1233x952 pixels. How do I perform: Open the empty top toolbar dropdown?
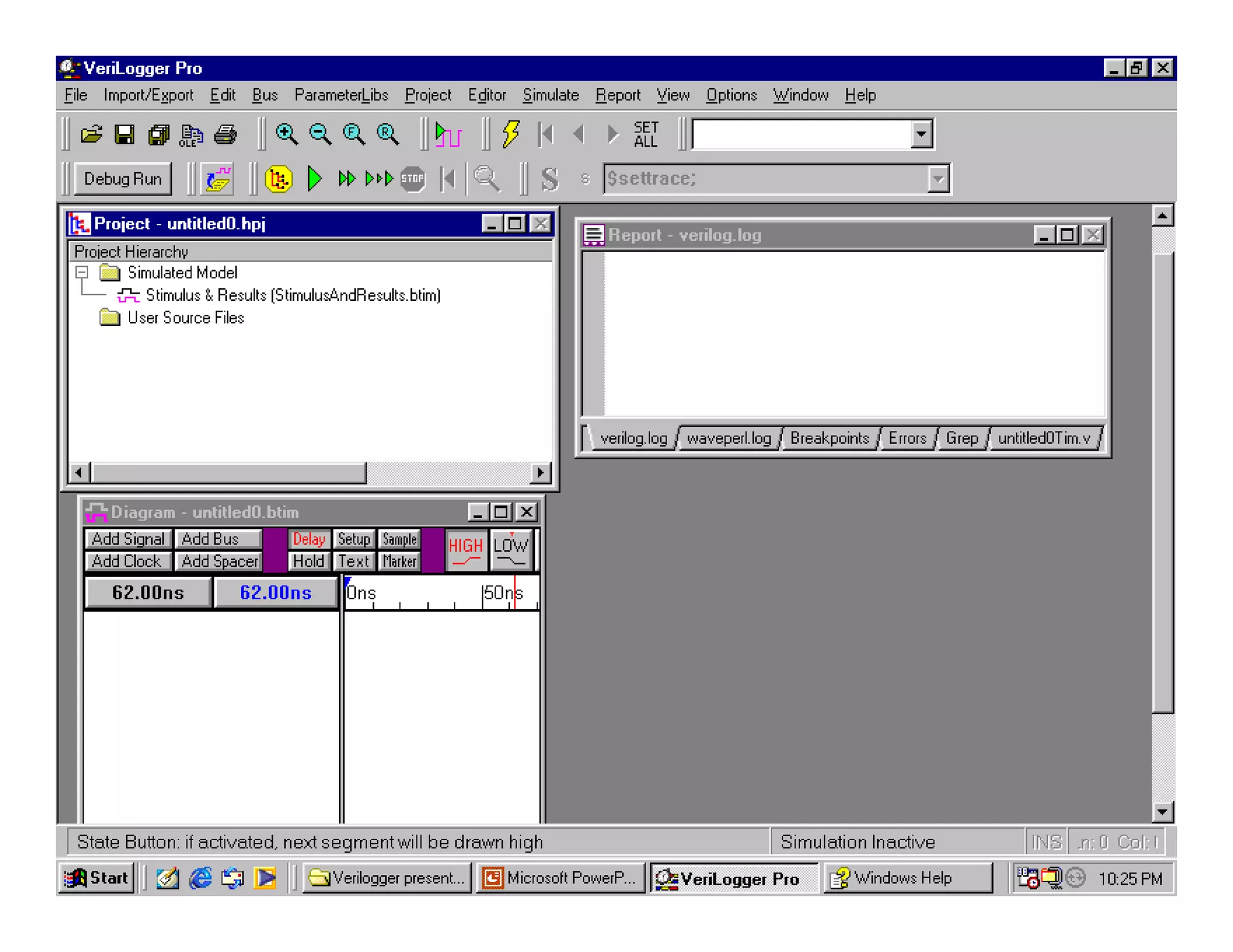[921, 134]
